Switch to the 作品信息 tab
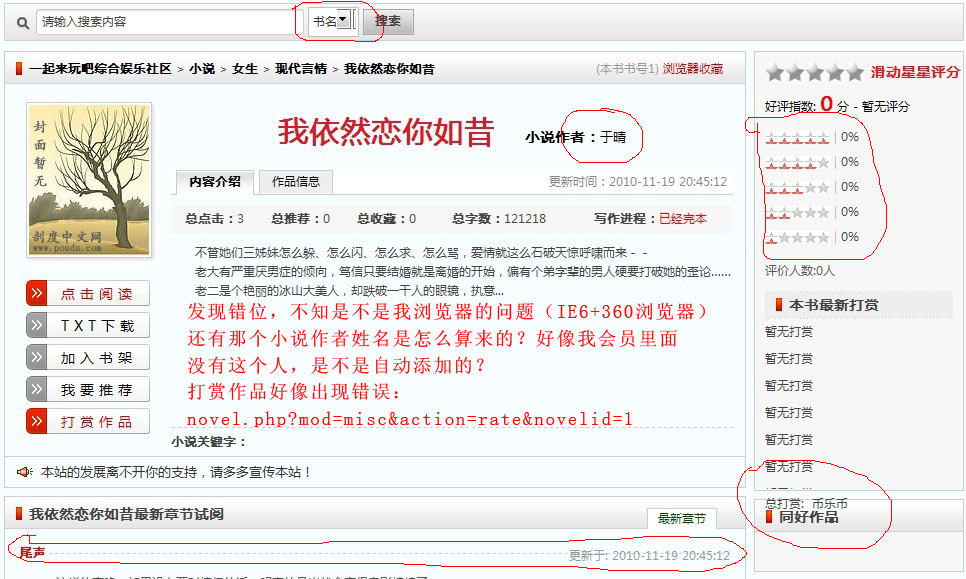The image size is (966, 579). 296,182
